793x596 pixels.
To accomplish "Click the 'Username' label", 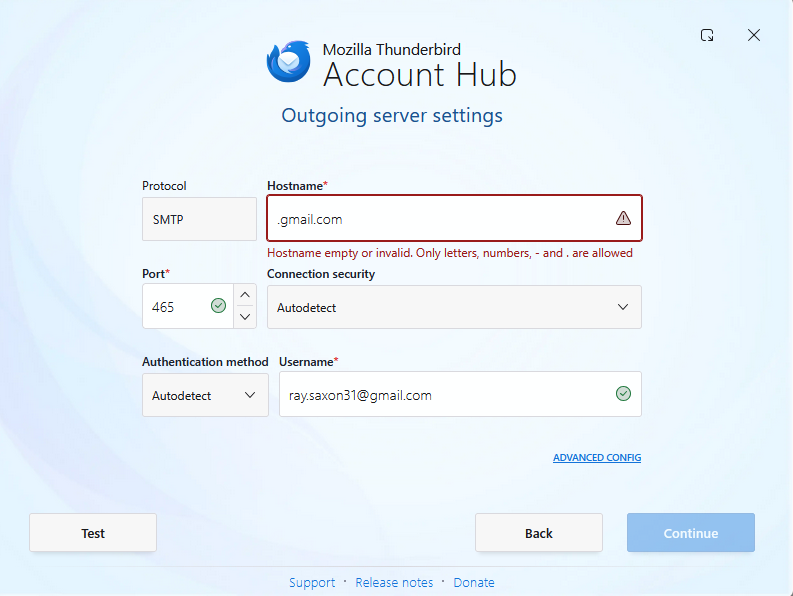I will tap(309, 362).
